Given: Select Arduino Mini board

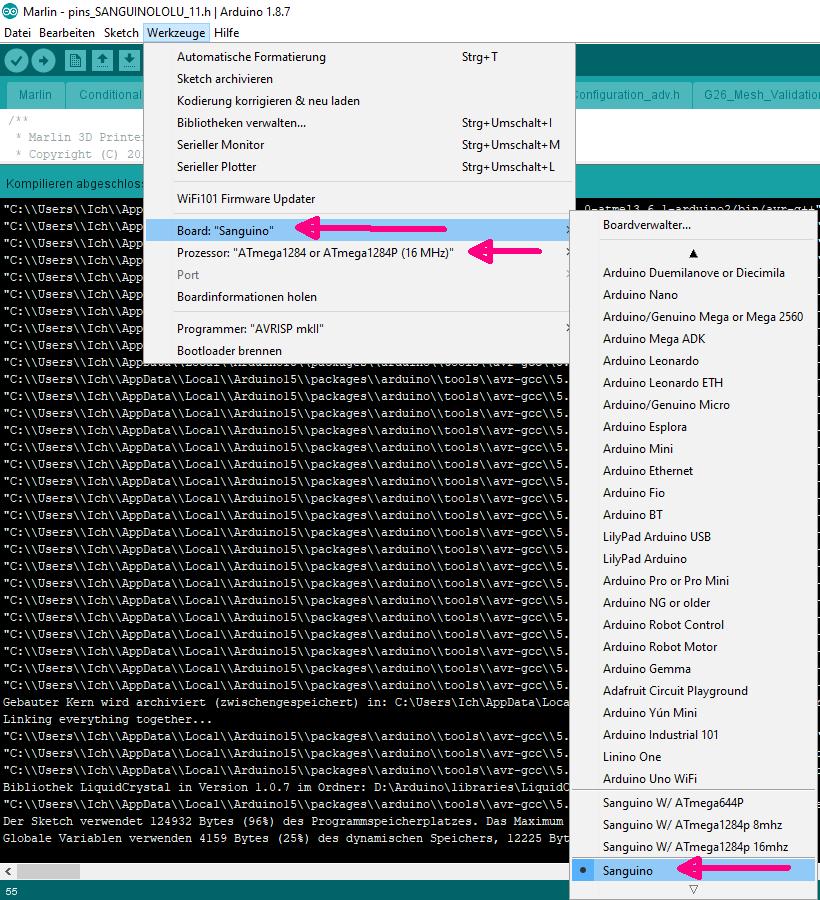Looking at the screenshot, I should coord(694,449).
